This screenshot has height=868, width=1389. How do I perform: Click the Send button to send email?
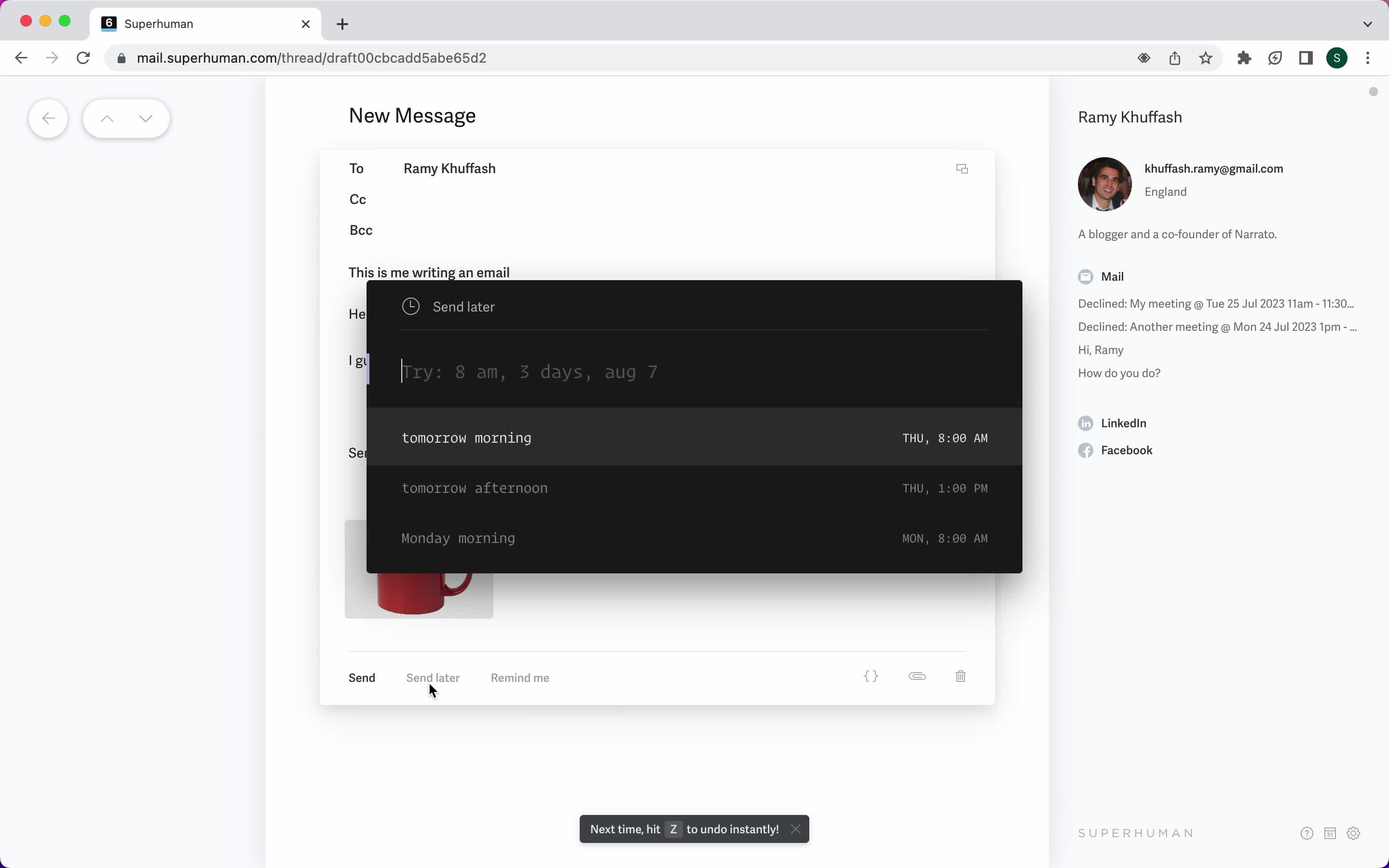coord(362,677)
